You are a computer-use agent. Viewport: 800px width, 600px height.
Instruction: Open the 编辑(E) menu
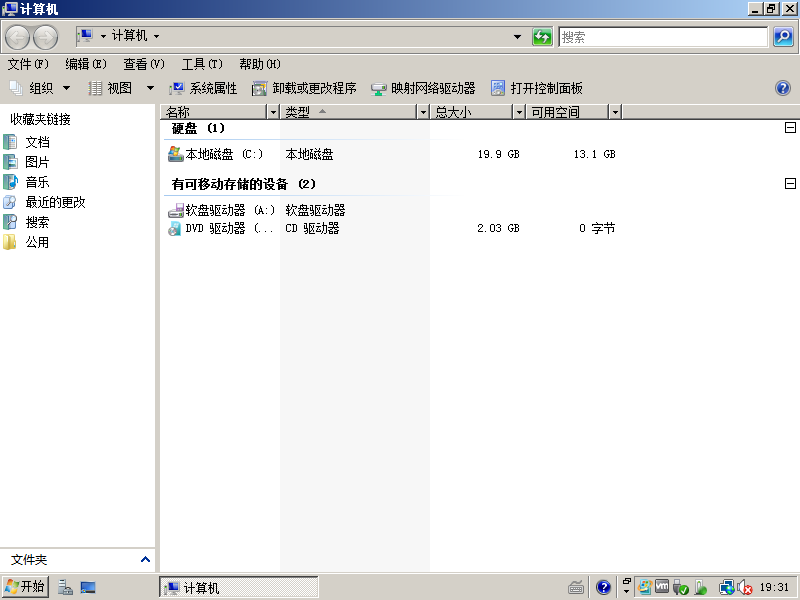click(86, 64)
